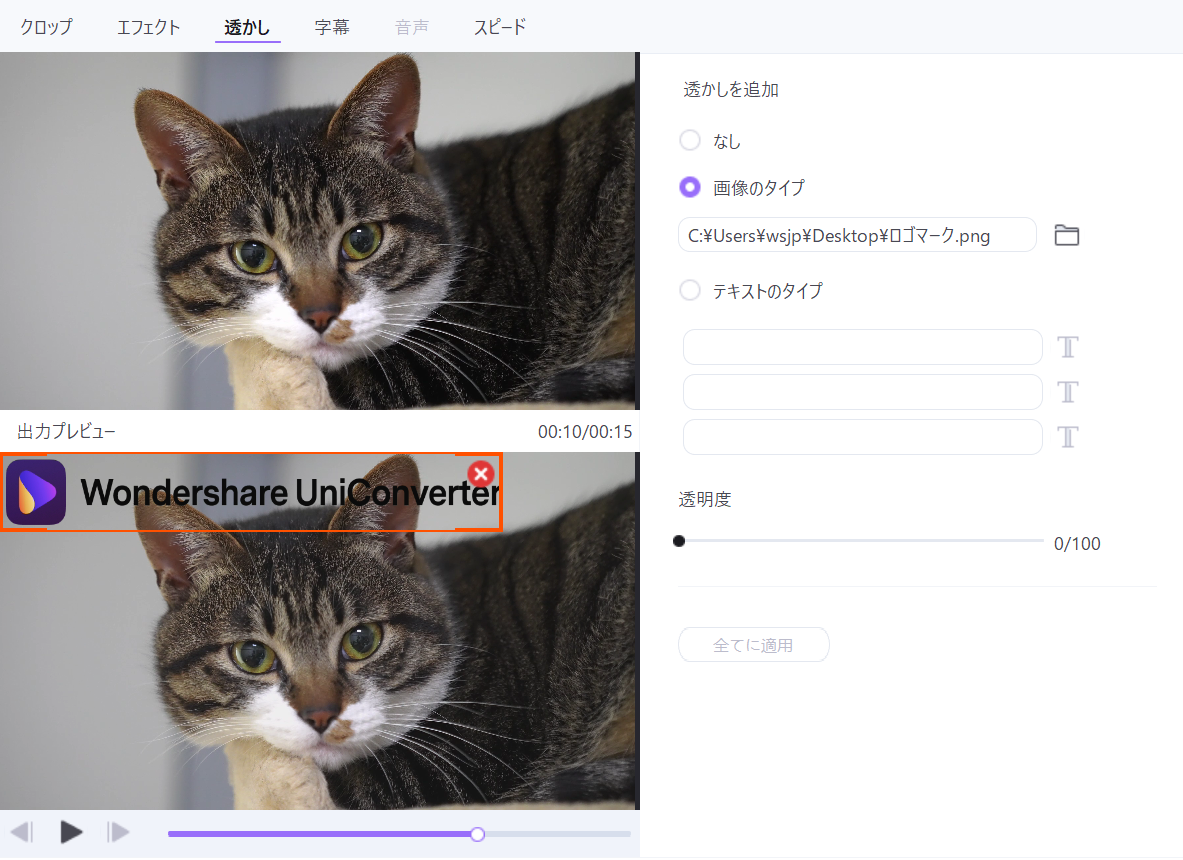Remove watermark with the red X icon
1183x860 pixels.
[x=481, y=474]
